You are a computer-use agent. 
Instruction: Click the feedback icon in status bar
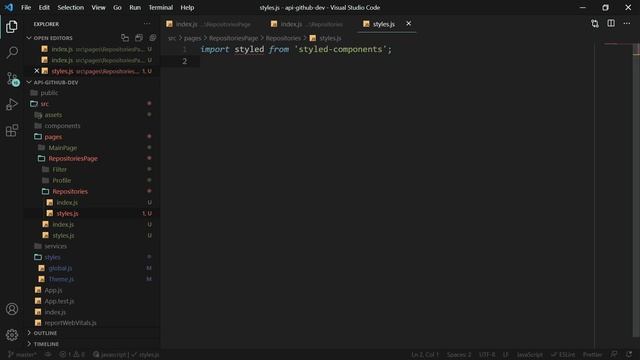pyautogui.click(x=614, y=354)
